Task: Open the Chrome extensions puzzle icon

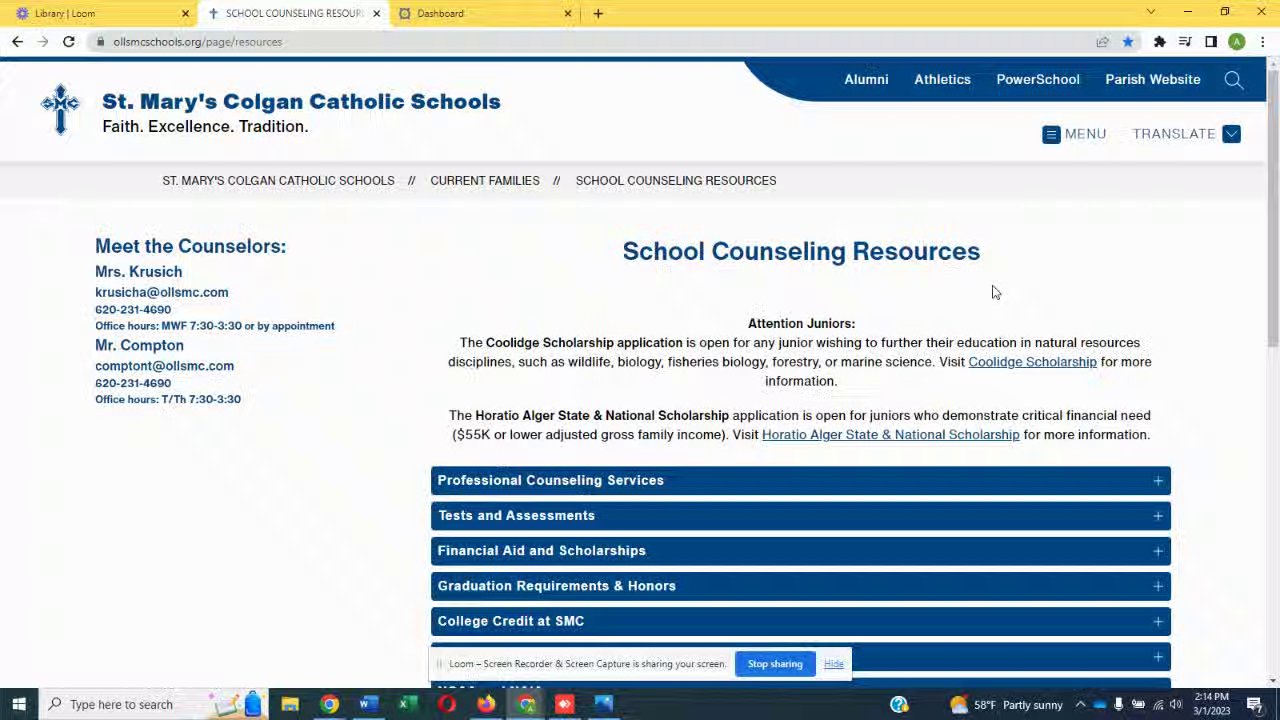Action: 1159,42
